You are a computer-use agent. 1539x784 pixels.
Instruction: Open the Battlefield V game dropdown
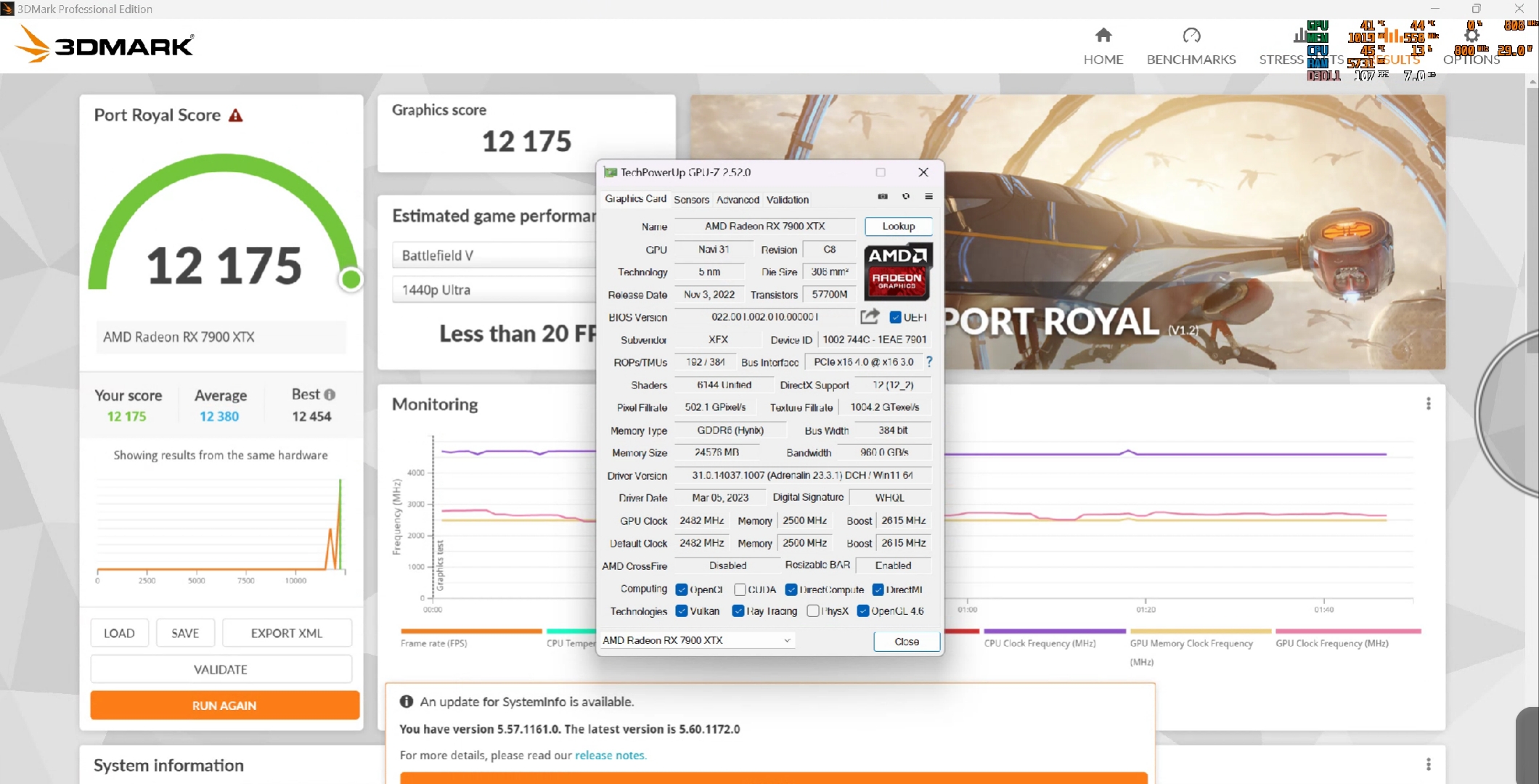[x=494, y=256]
